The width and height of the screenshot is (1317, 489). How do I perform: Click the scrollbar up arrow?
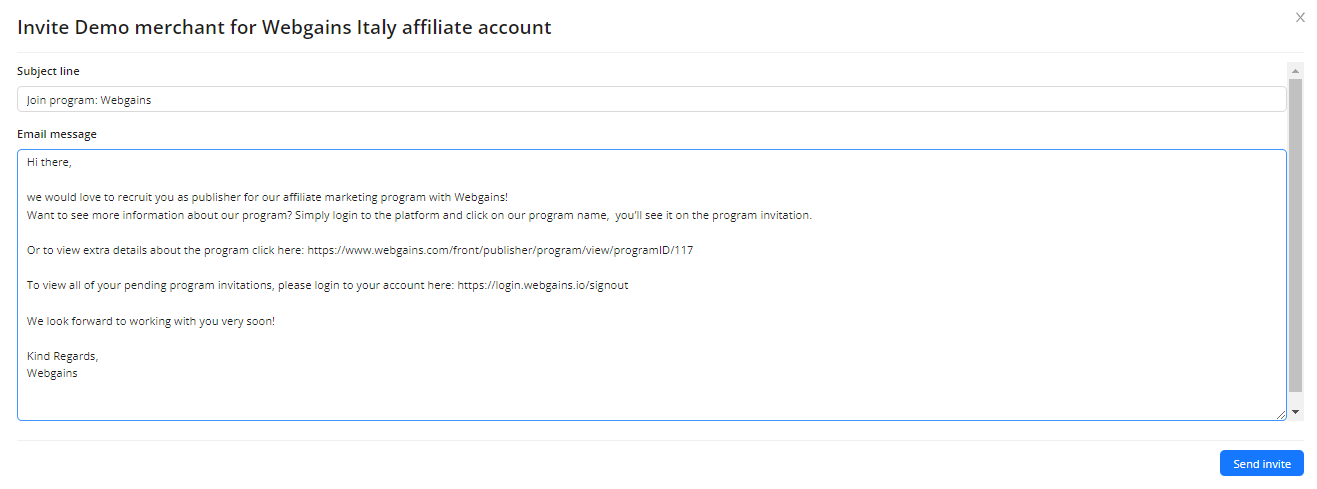point(1296,71)
